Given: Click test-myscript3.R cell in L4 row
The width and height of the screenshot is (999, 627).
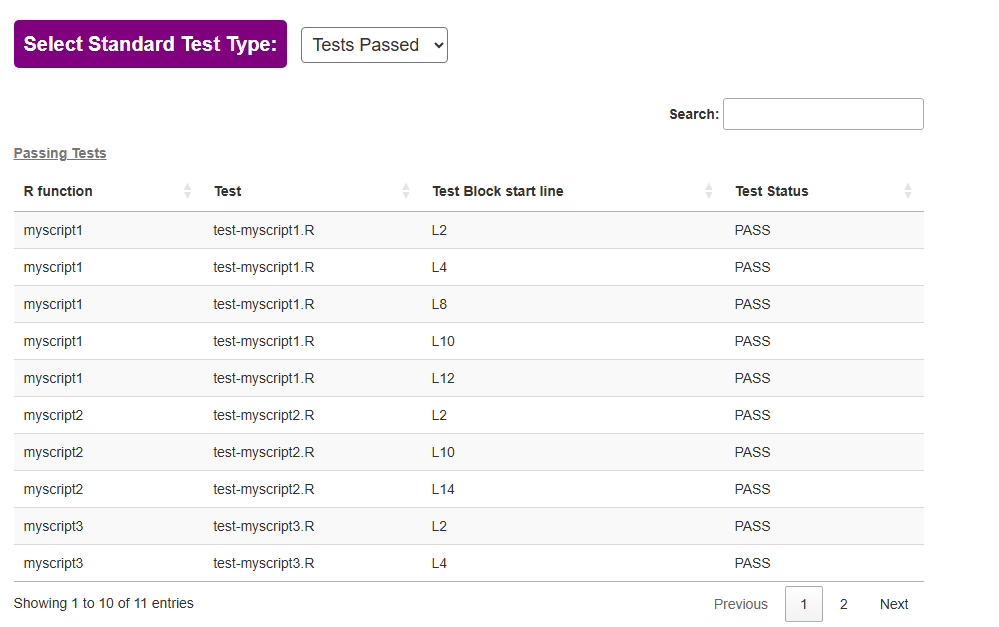Looking at the screenshot, I should coord(264,563).
